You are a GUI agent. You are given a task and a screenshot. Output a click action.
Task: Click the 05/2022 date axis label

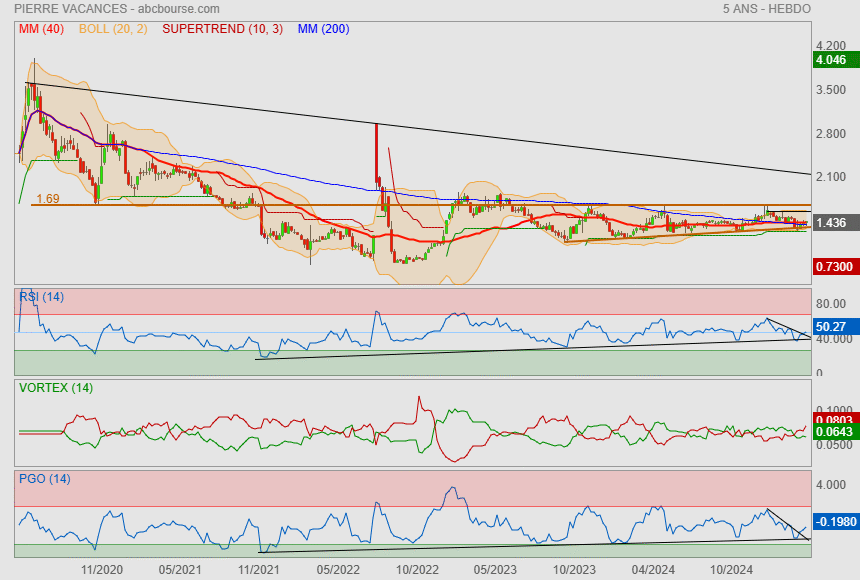coord(338,570)
